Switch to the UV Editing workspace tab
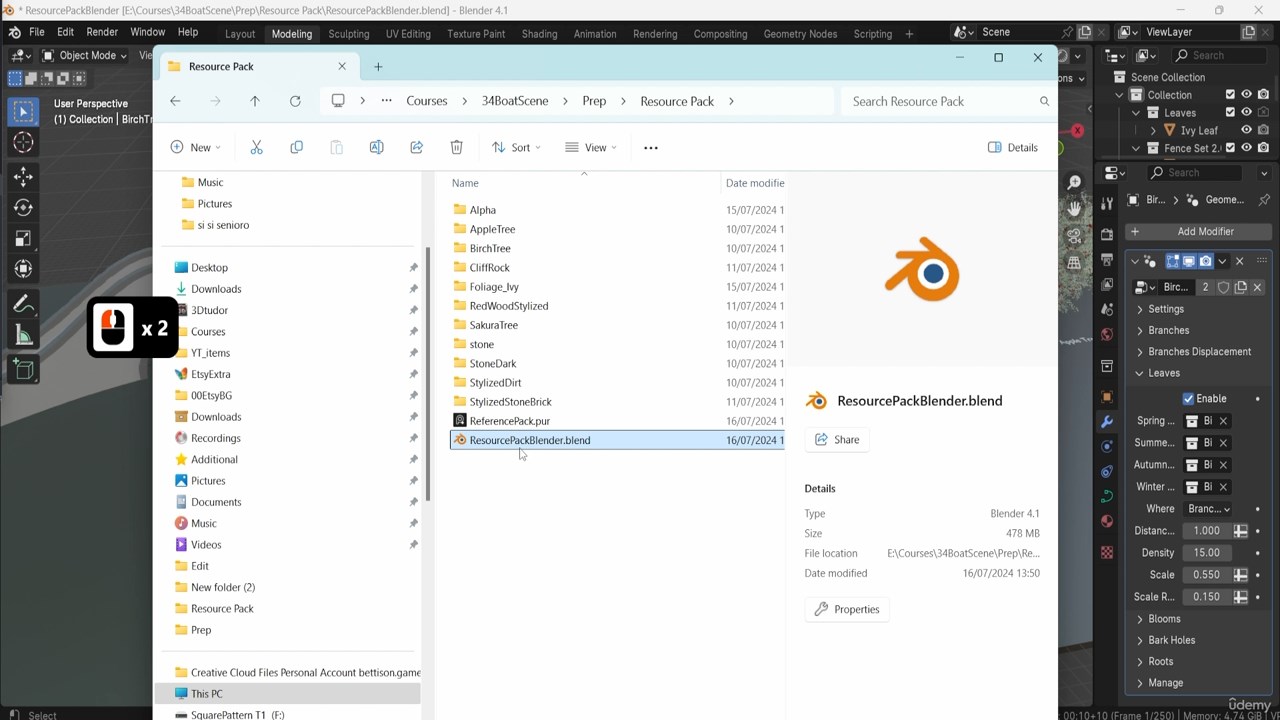The width and height of the screenshot is (1280, 720). 408,34
